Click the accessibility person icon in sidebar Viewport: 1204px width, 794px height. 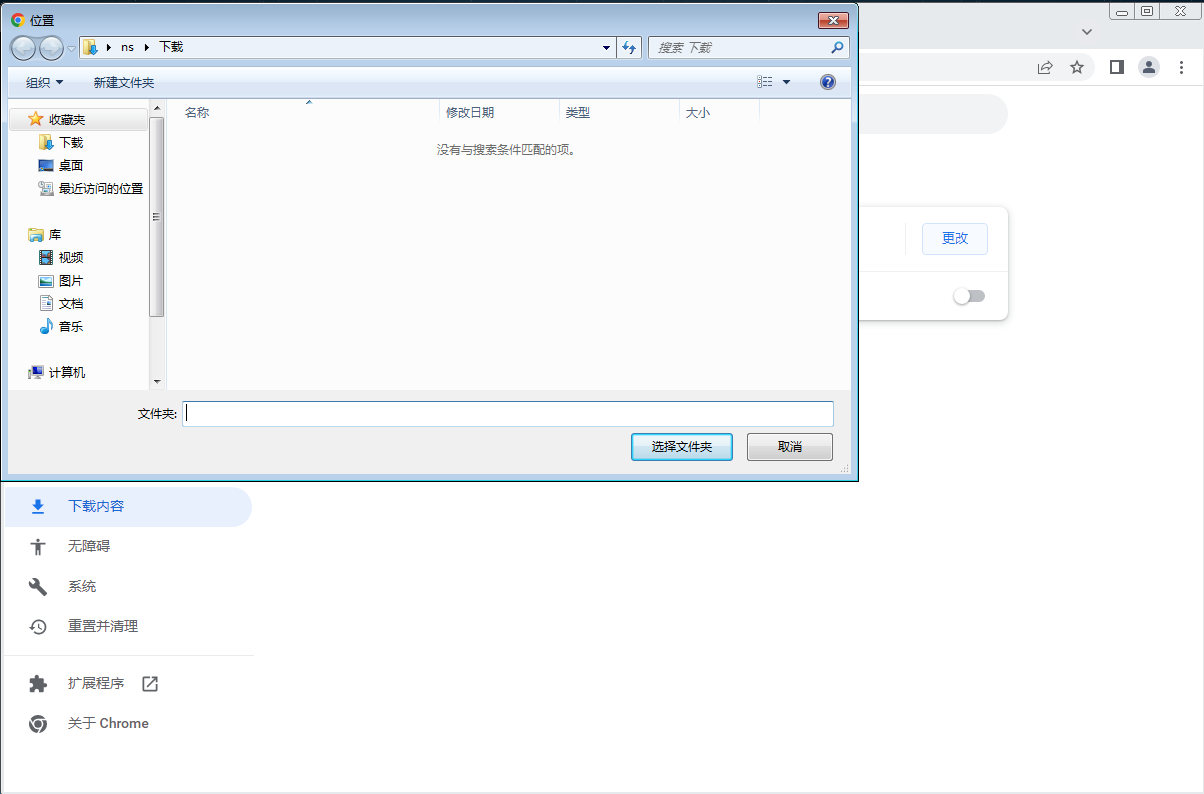(38, 546)
